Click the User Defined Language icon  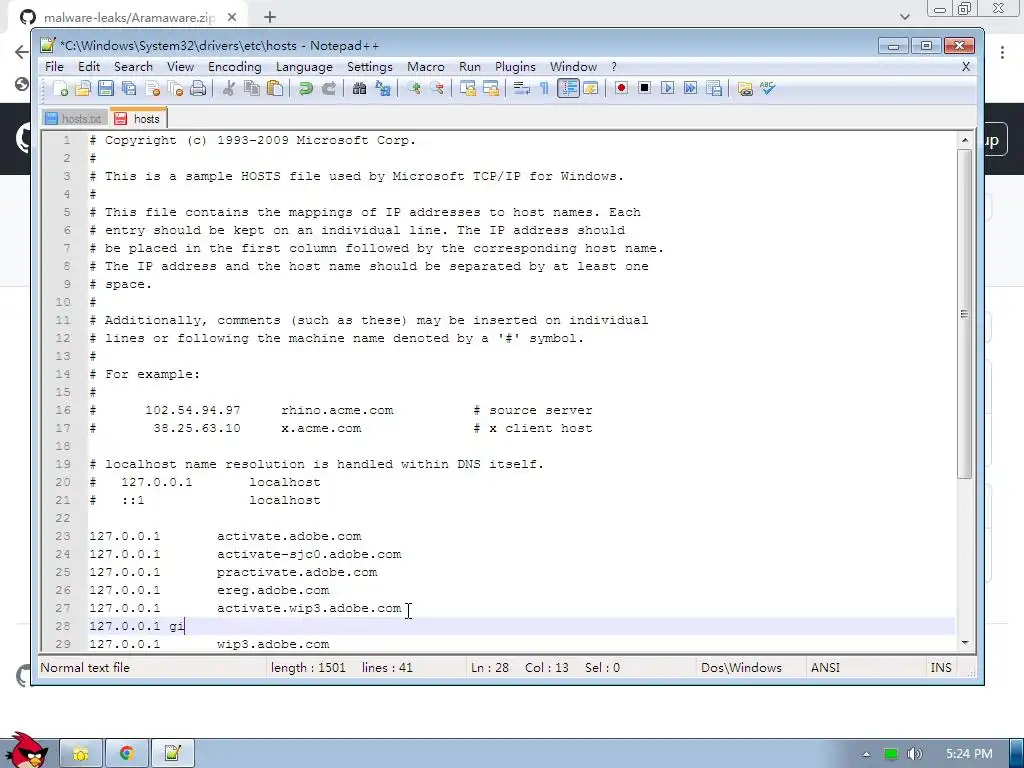pos(591,88)
